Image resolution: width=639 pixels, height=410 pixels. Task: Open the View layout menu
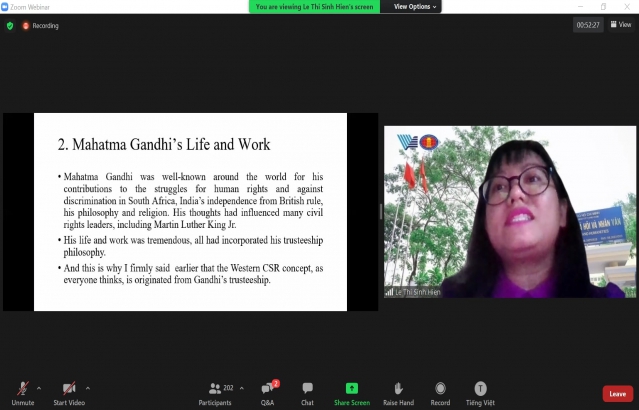tap(621, 25)
